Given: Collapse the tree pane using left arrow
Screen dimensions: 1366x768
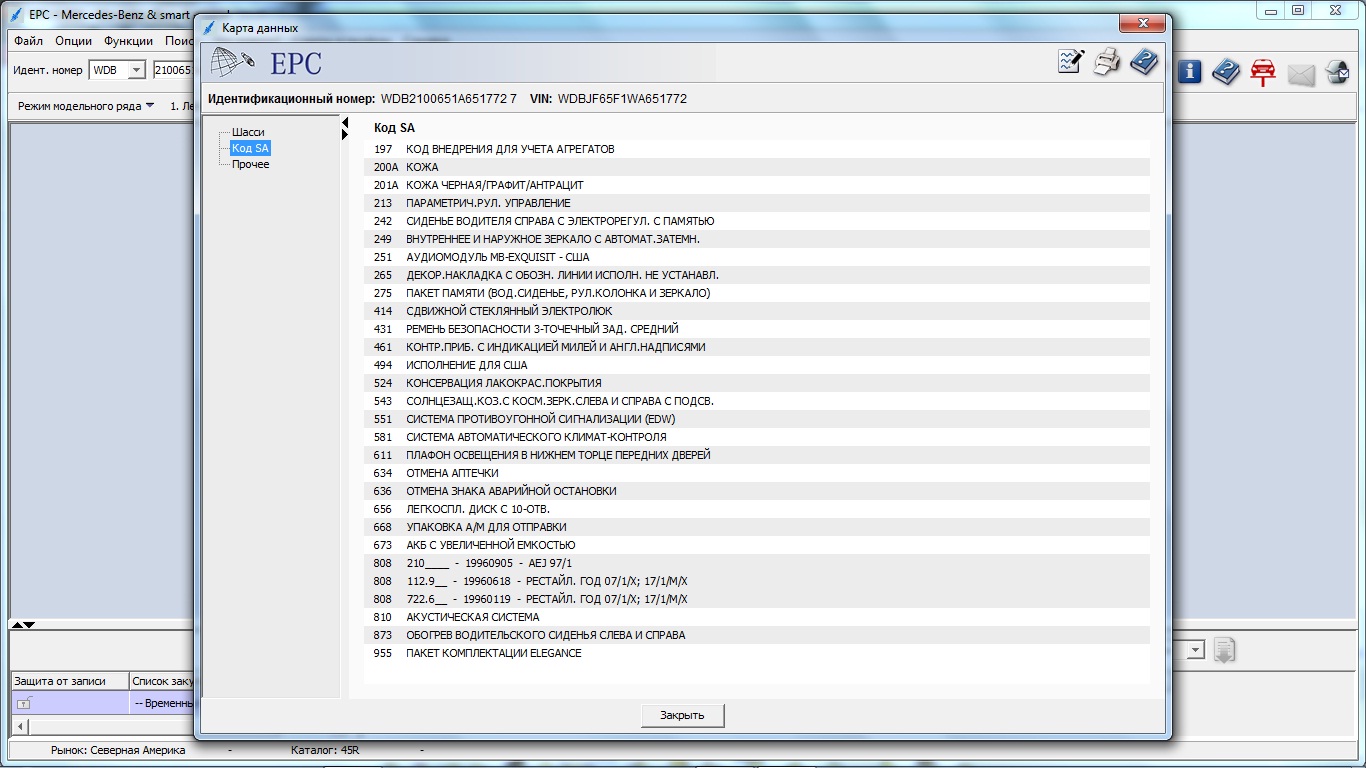Looking at the screenshot, I should tap(345, 123).
